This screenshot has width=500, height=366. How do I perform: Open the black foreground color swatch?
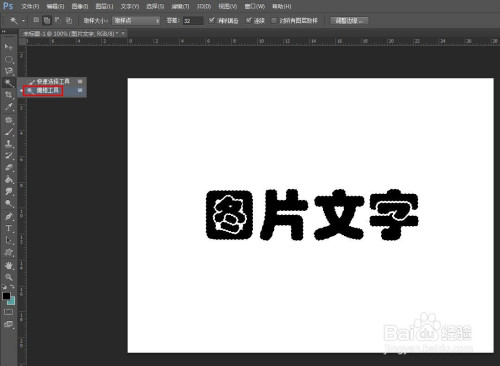(6, 296)
